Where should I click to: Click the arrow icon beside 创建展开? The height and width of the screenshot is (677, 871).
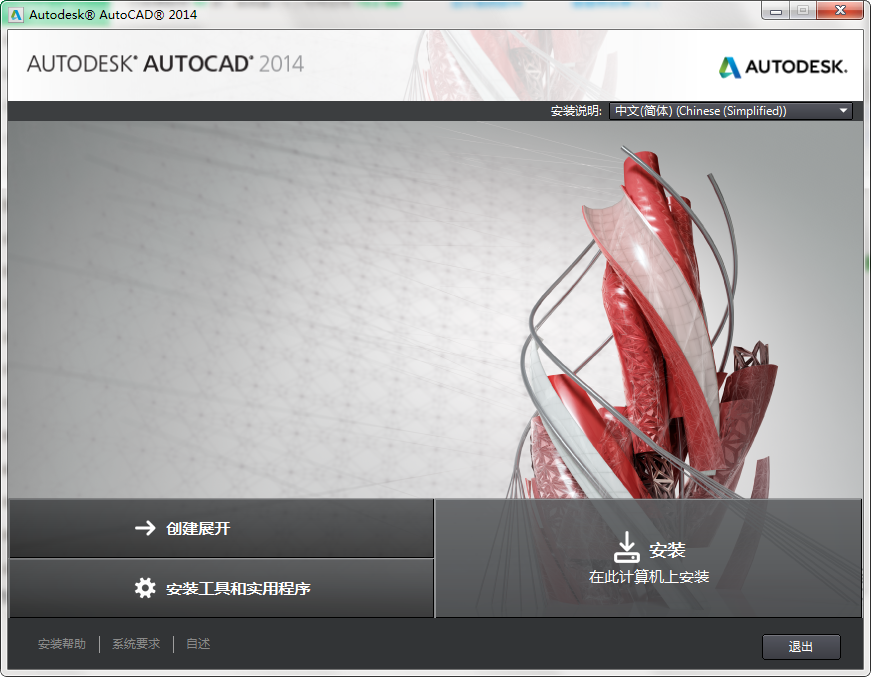pos(146,528)
